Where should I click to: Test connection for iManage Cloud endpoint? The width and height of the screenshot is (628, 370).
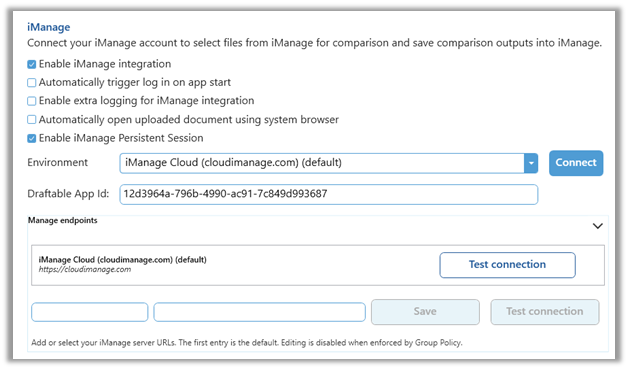[507, 265]
